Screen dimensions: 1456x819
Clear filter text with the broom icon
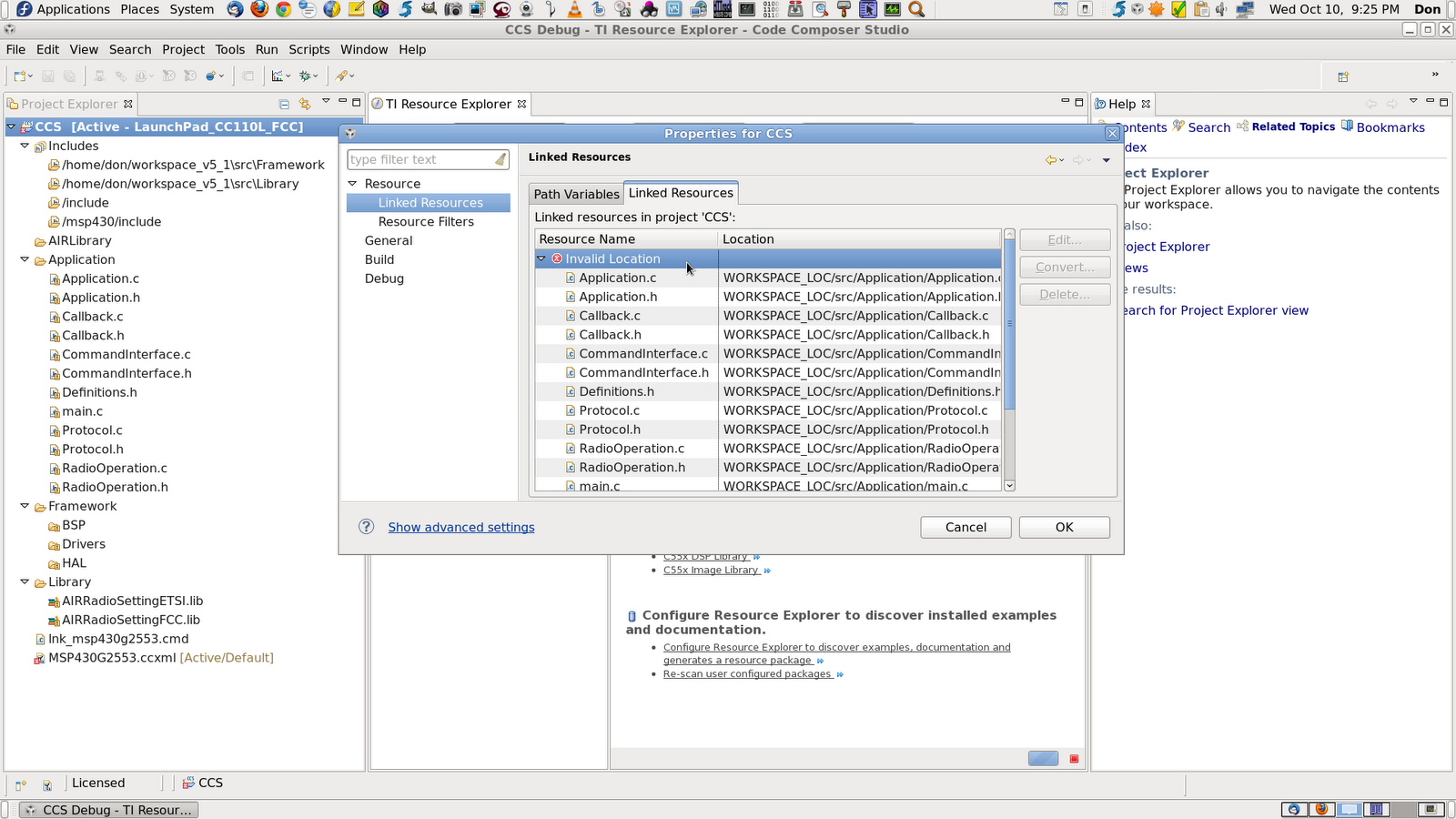point(500,159)
